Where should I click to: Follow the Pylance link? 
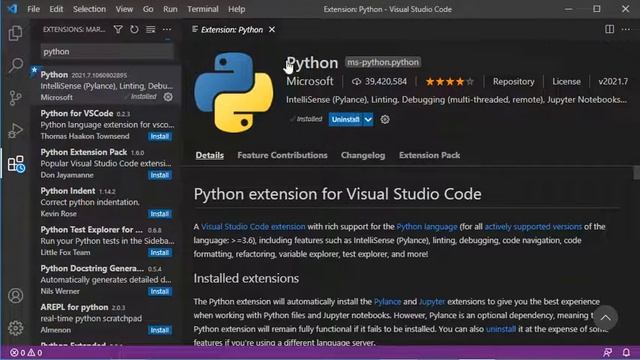point(387,302)
